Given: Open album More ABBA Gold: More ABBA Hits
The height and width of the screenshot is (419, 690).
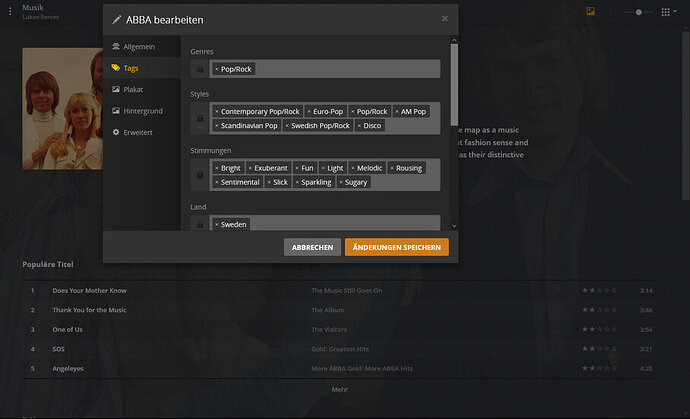Looking at the screenshot, I should point(362,368).
